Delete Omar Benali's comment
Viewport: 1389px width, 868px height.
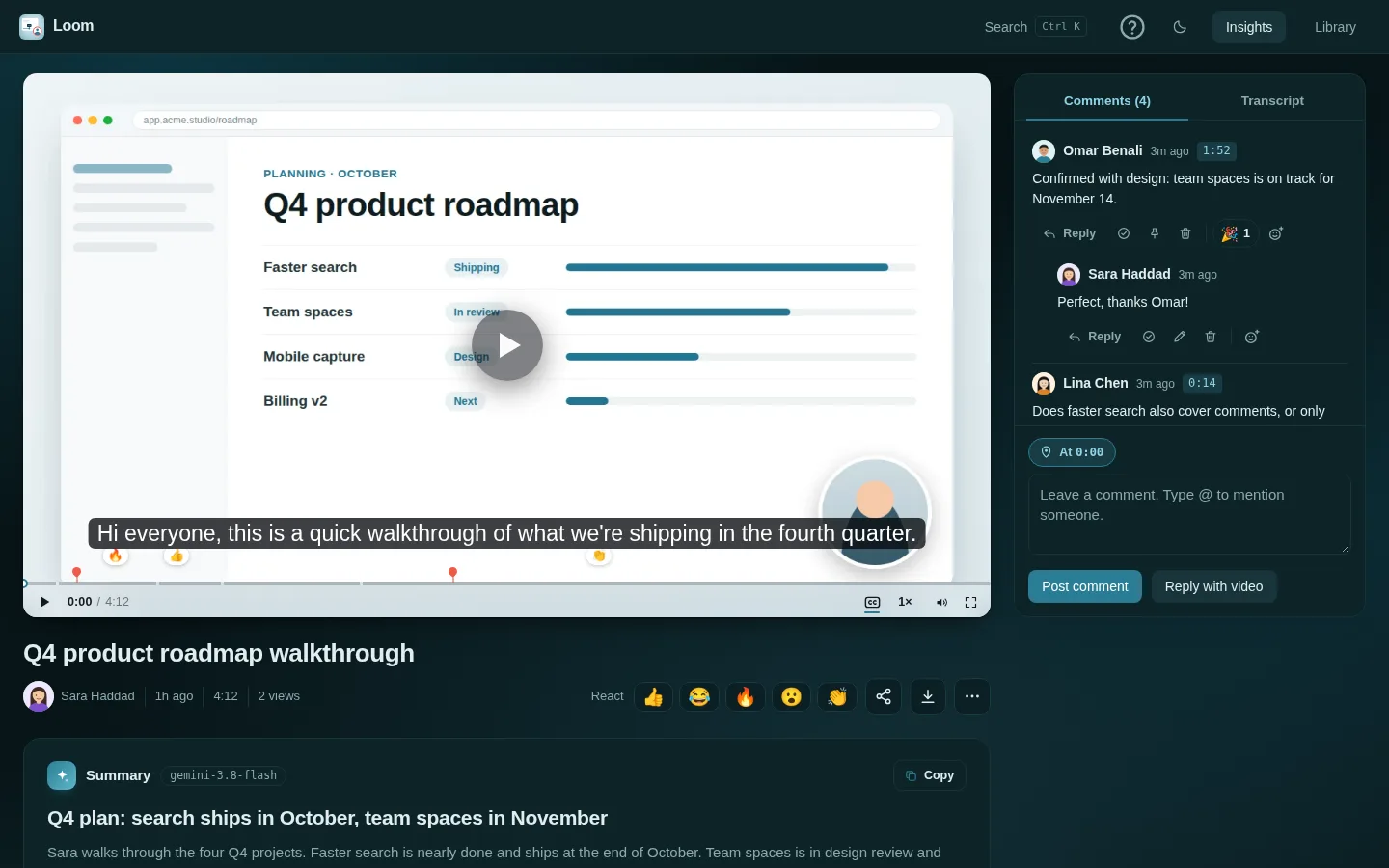[x=1185, y=233]
